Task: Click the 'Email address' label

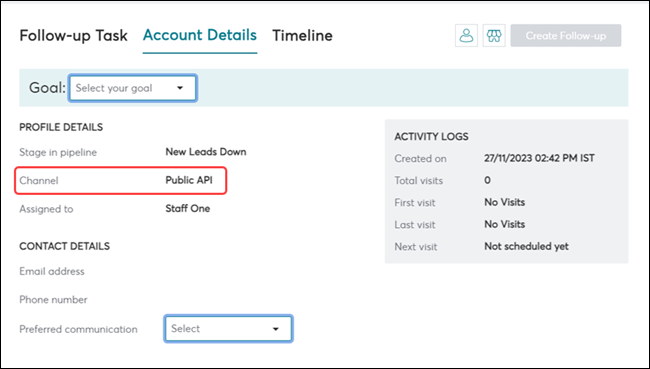Action: [x=52, y=272]
